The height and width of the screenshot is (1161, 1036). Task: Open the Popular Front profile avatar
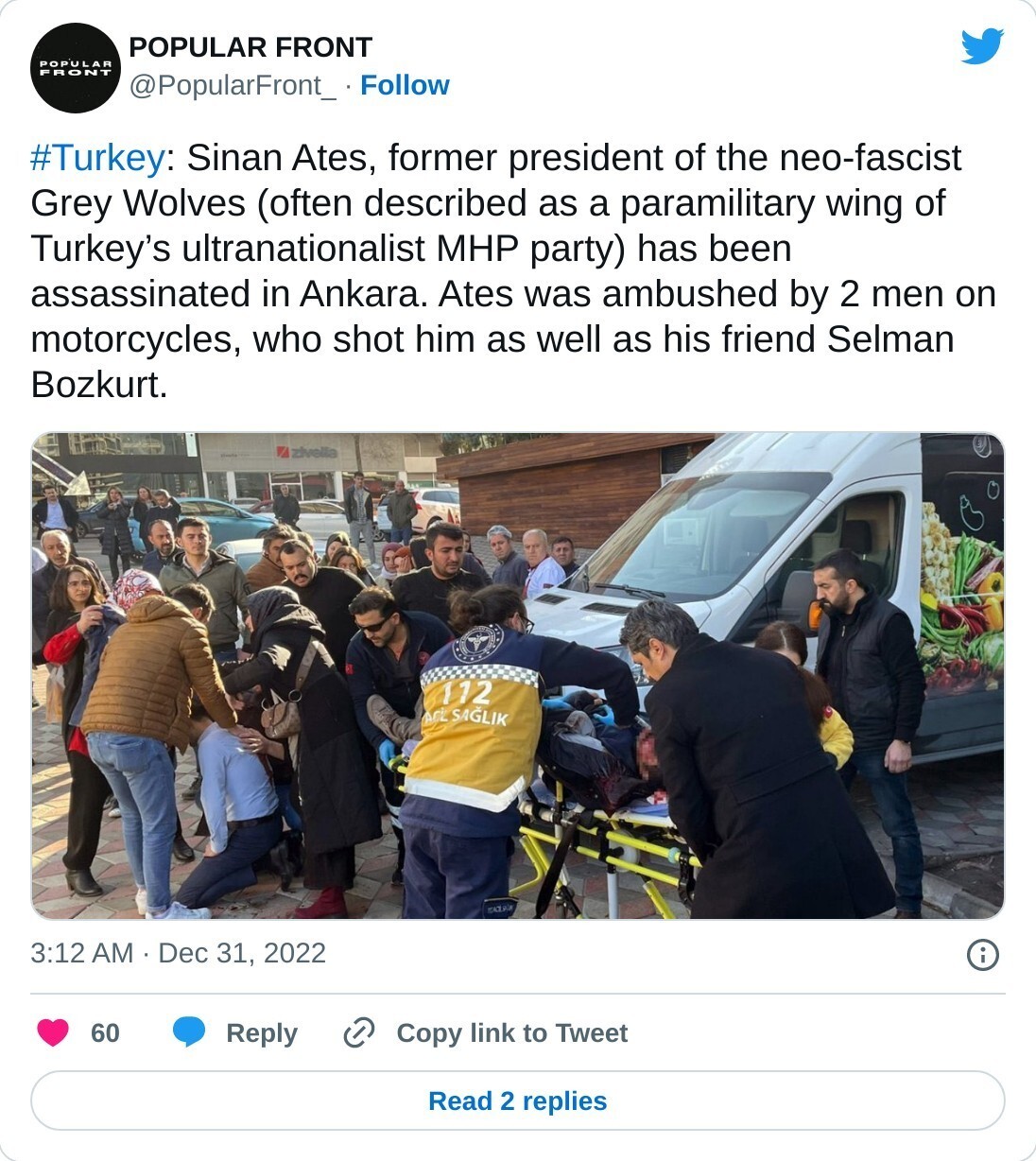pos(76,68)
